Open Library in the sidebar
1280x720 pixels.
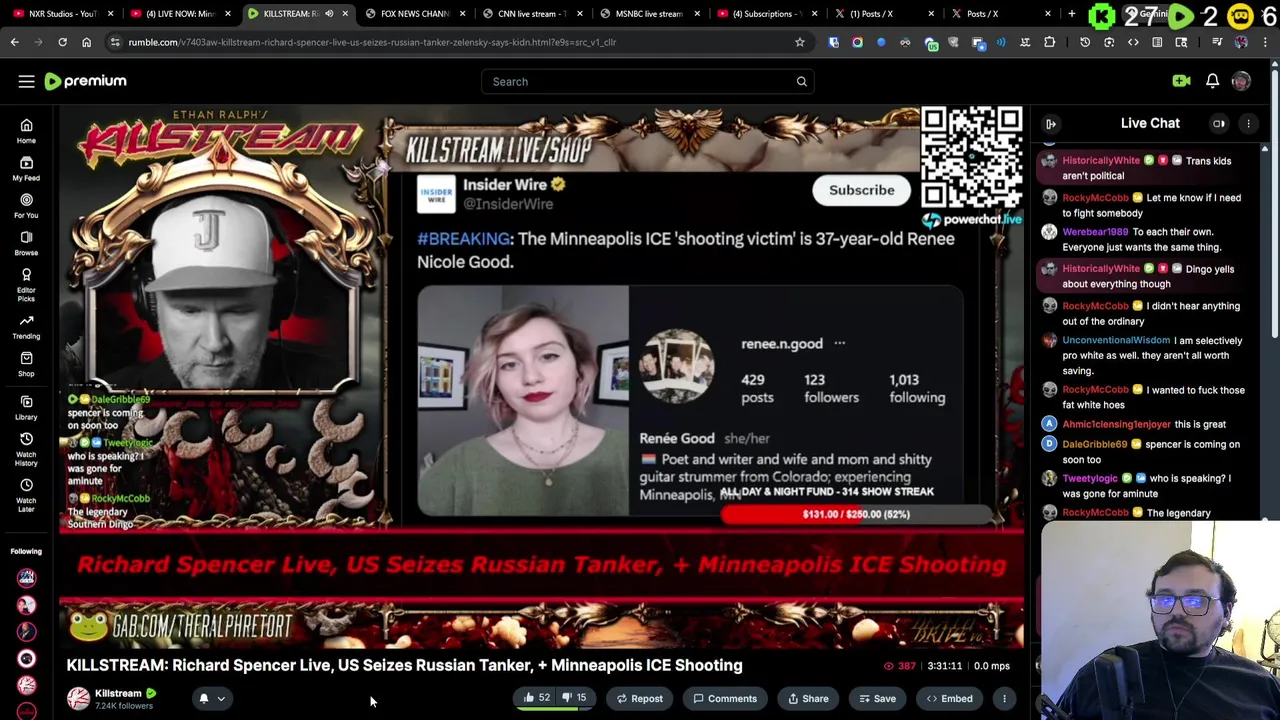click(26, 407)
